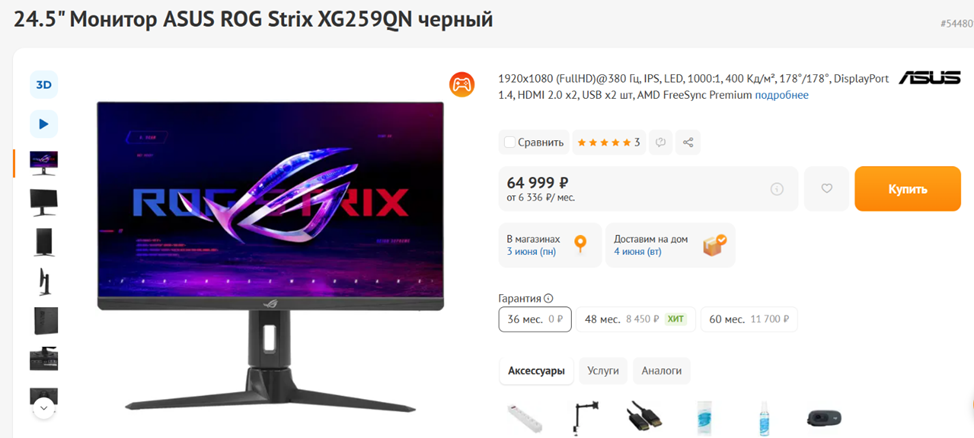Screen dimensions: 974x438
Task: Add monitor to favorites with heart icon
Action: [826, 188]
